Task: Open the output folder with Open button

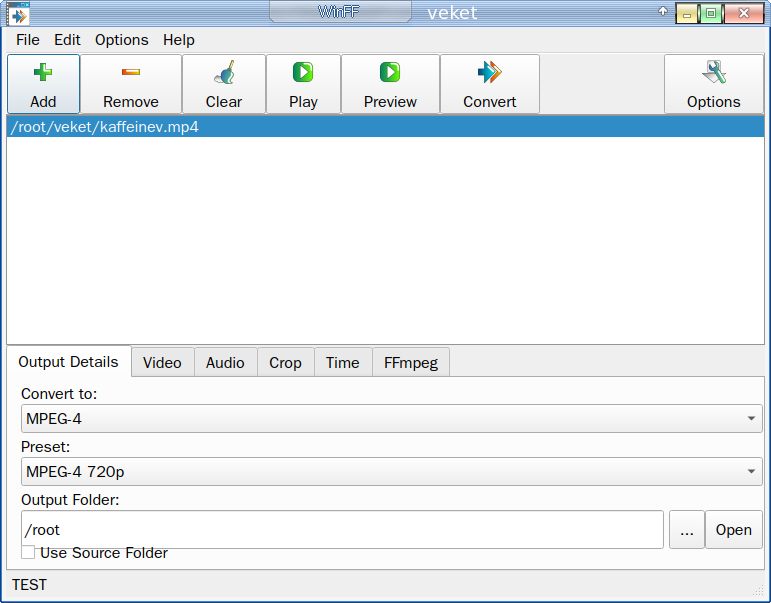Action: point(734,530)
